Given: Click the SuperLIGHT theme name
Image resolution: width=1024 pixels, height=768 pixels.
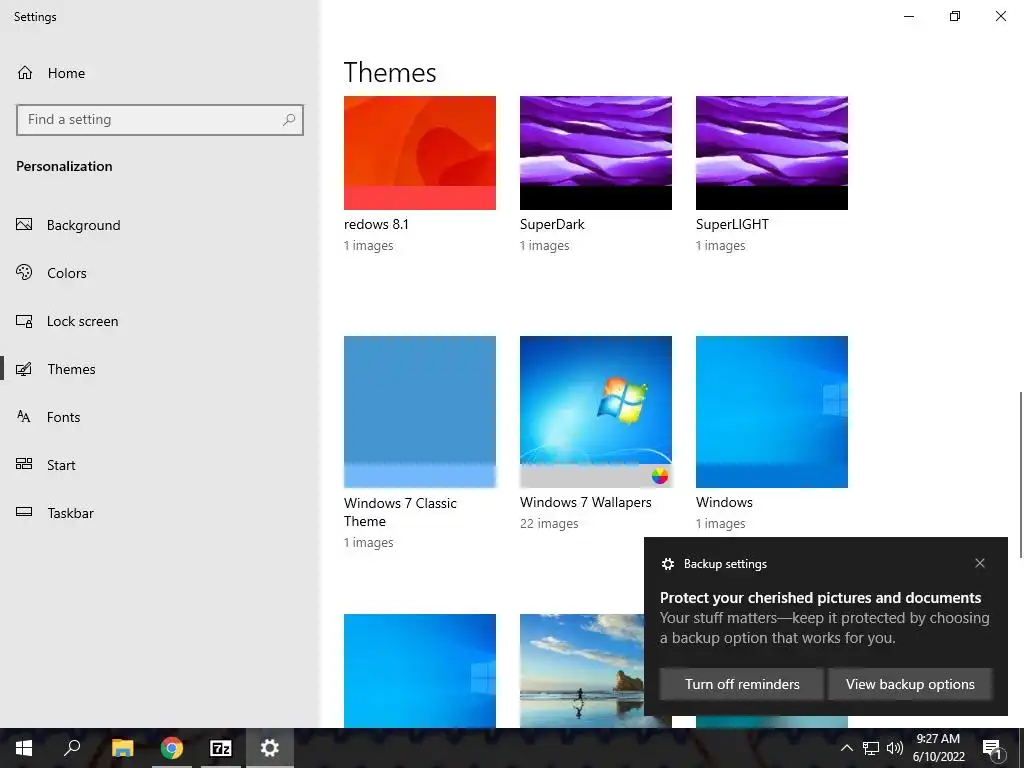Looking at the screenshot, I should click(x=732, y=224).
